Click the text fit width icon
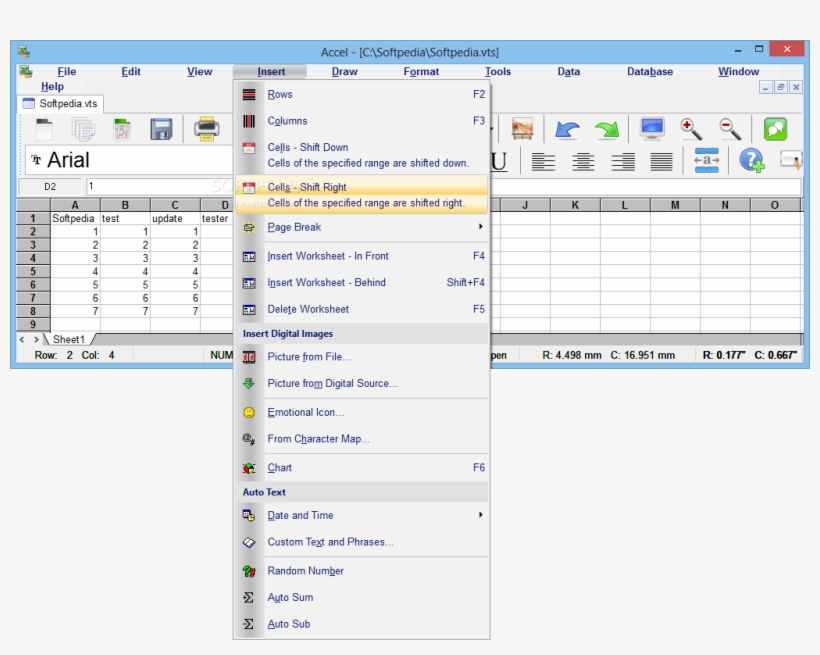This screenshot has height=655, width=820. coord(707,160)
